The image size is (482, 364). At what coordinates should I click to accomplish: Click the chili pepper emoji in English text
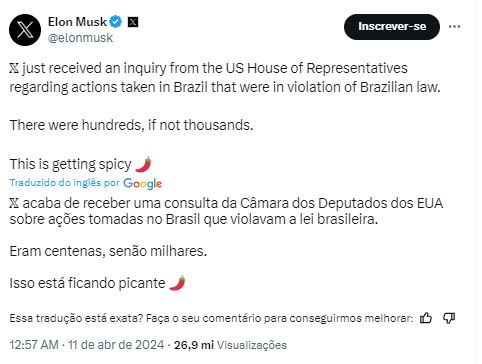coord(144,164)
